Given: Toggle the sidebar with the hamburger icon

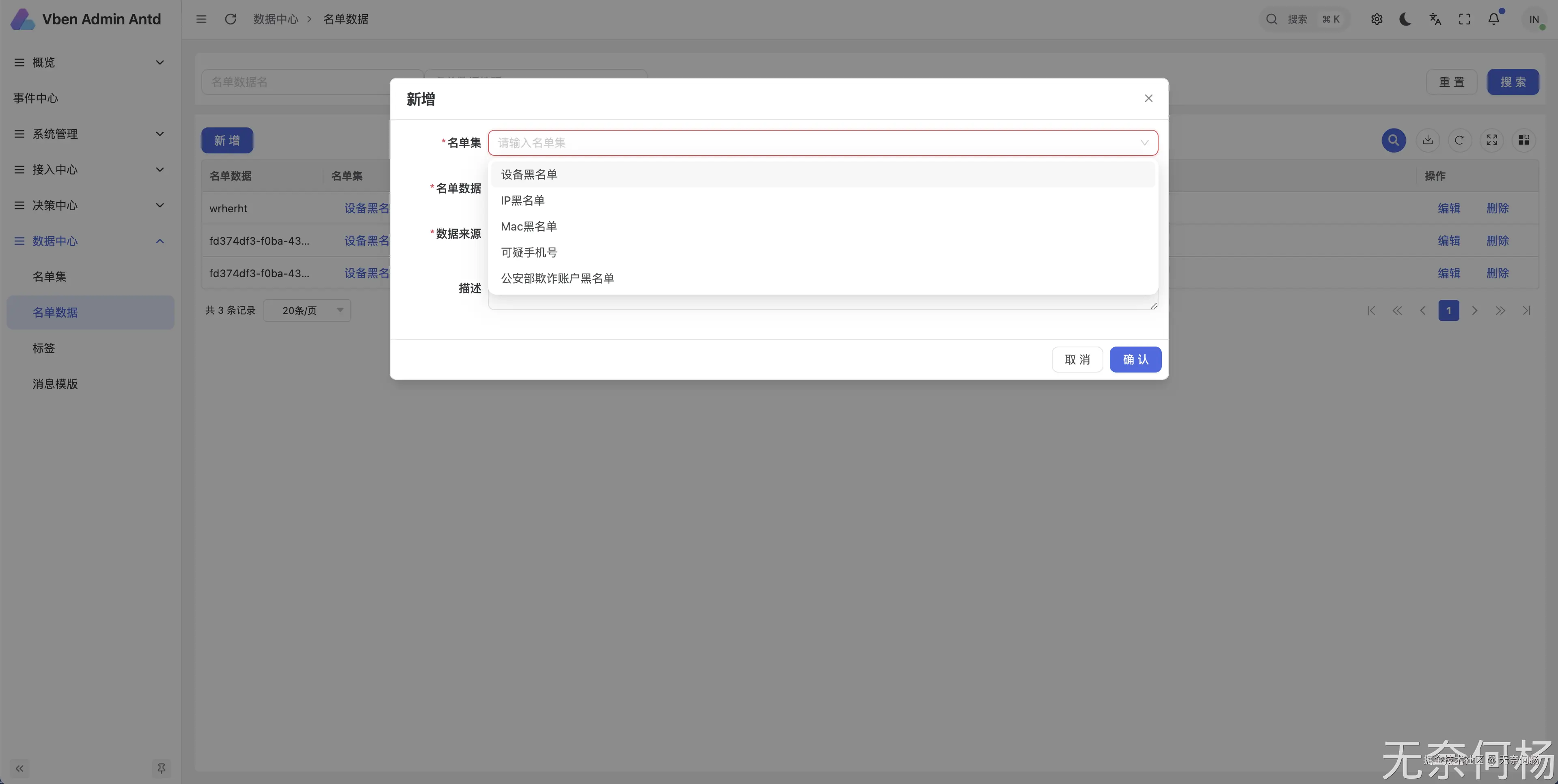Looking at the screenshot, I should (201, 19).
